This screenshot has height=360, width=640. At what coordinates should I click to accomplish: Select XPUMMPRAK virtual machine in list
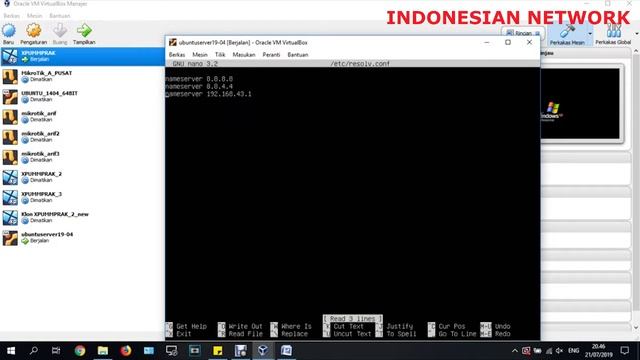(82, 56)
